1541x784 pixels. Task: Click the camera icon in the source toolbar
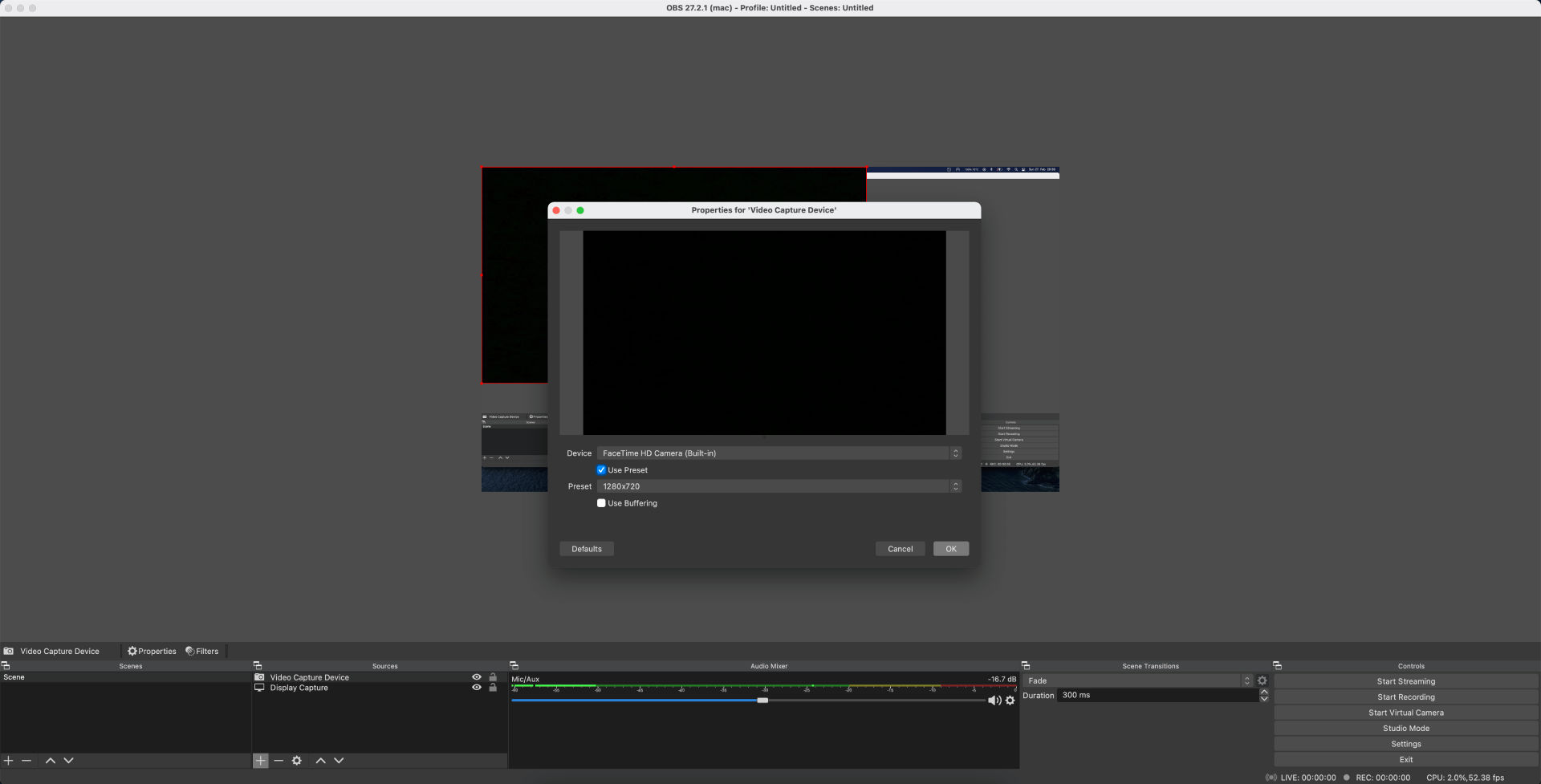9,651
